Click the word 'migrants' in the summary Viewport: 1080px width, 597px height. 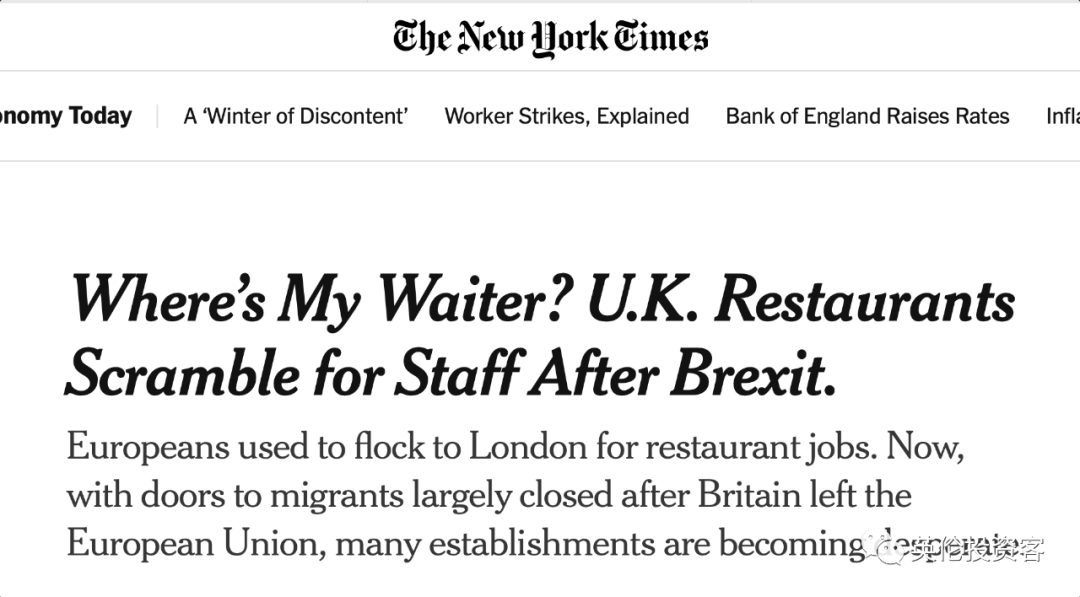click(336, 496)
